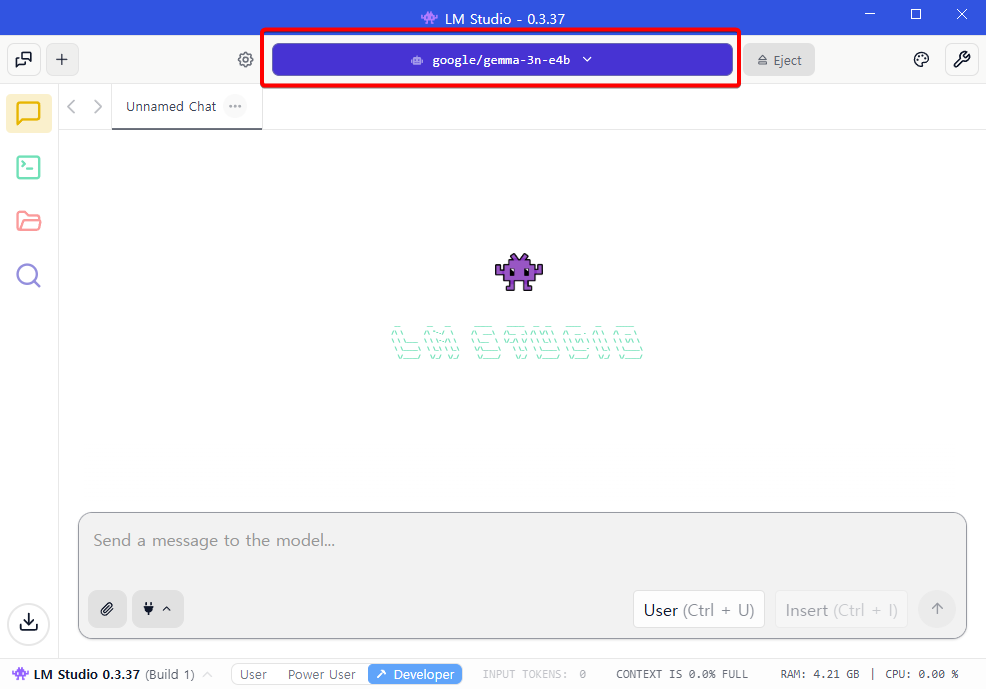Expand the plug integrations menu
986x689 pixels.
(x=157, y=608)
